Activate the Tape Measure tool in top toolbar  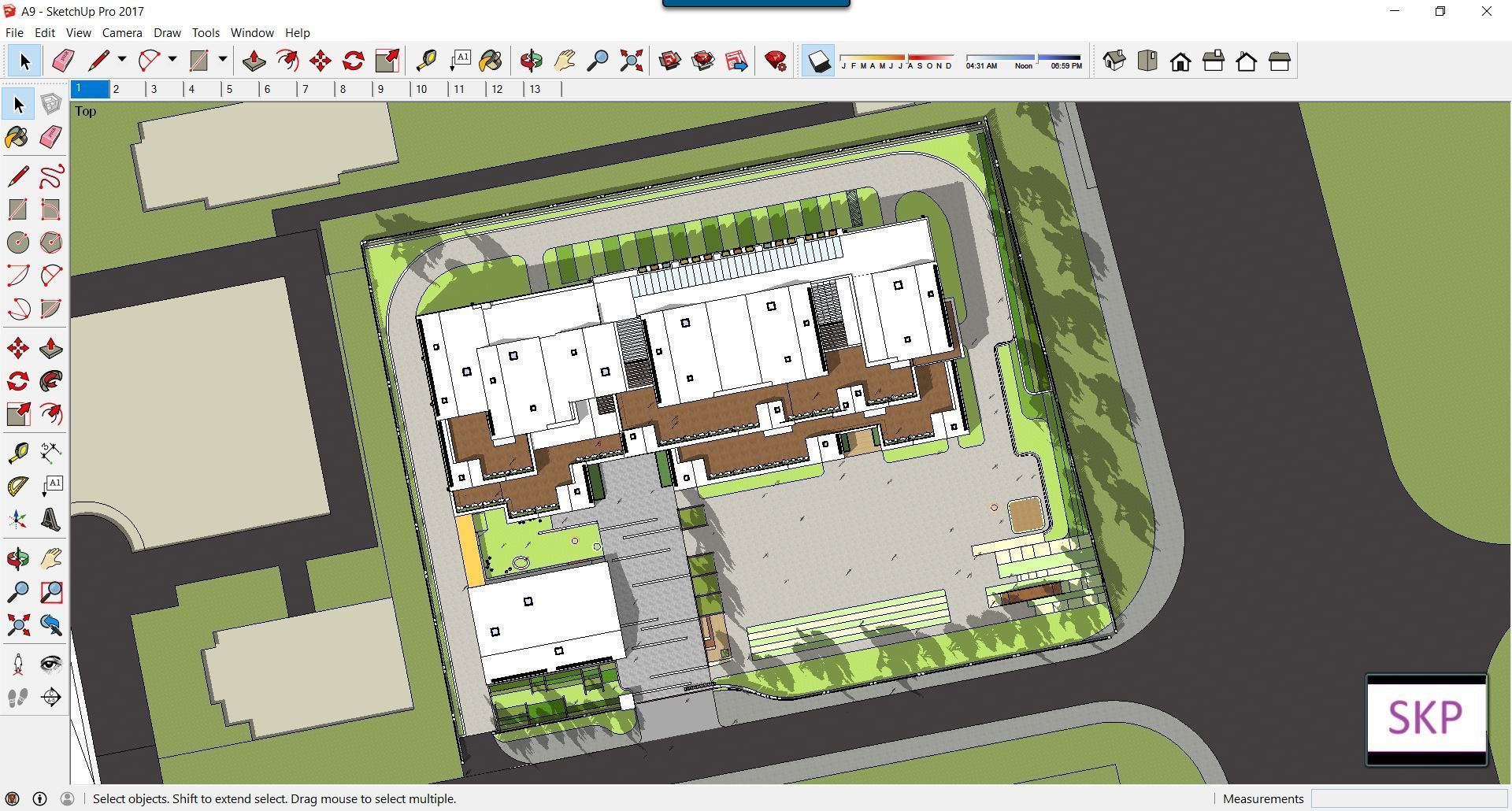(426, 61)
